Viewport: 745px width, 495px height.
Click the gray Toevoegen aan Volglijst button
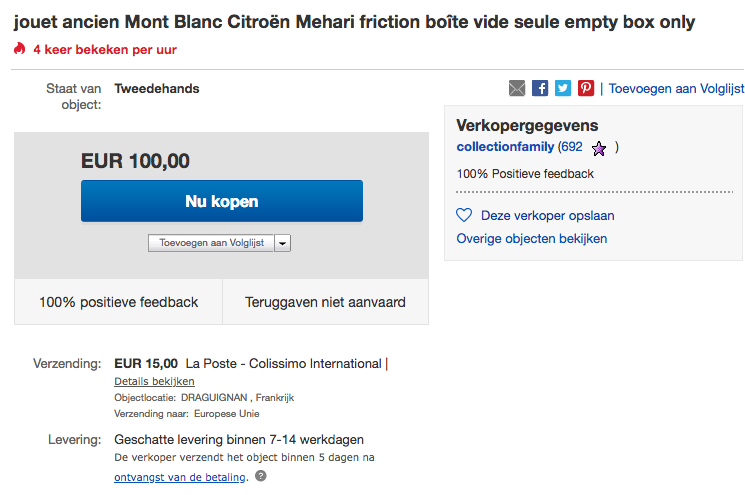click(211, 243)
